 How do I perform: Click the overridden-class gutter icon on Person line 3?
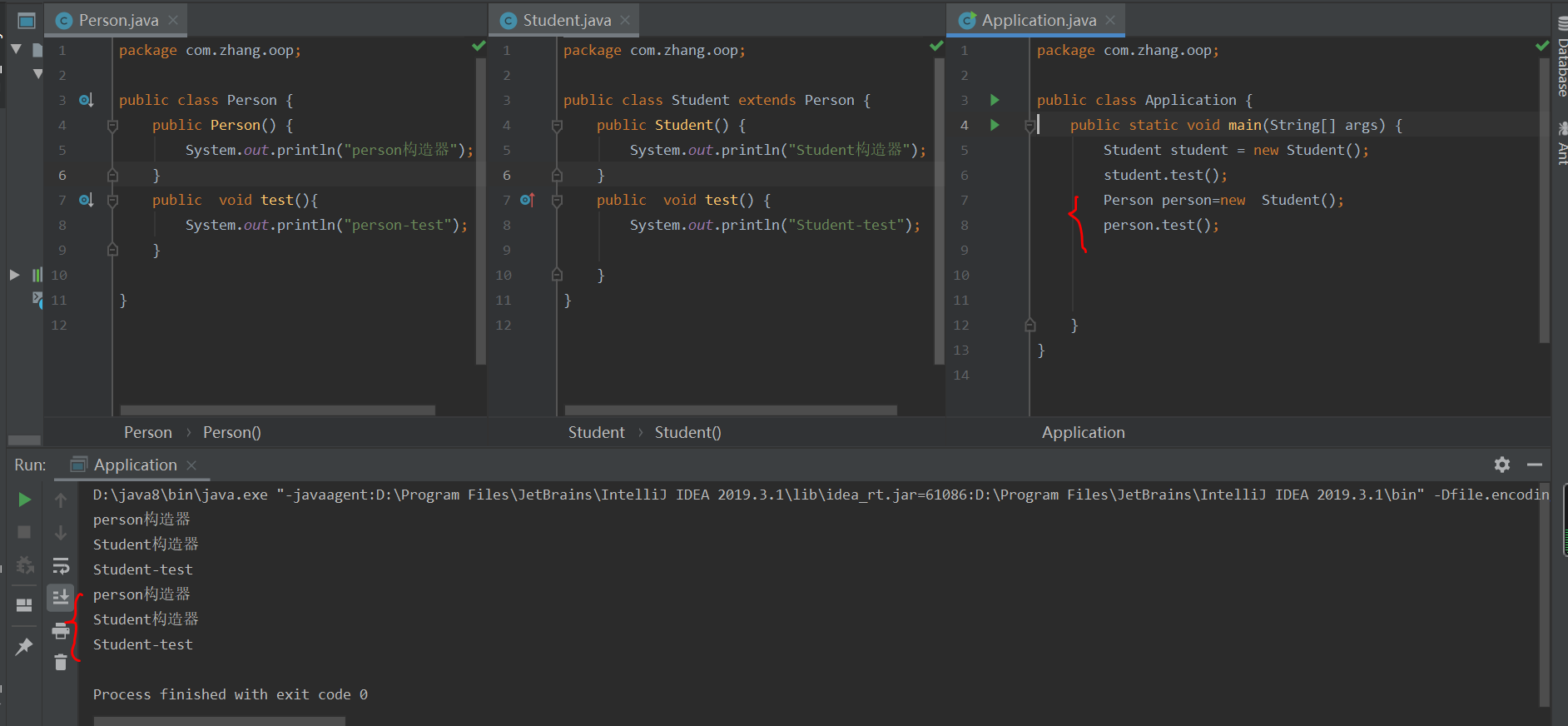(x=86, y=100)
